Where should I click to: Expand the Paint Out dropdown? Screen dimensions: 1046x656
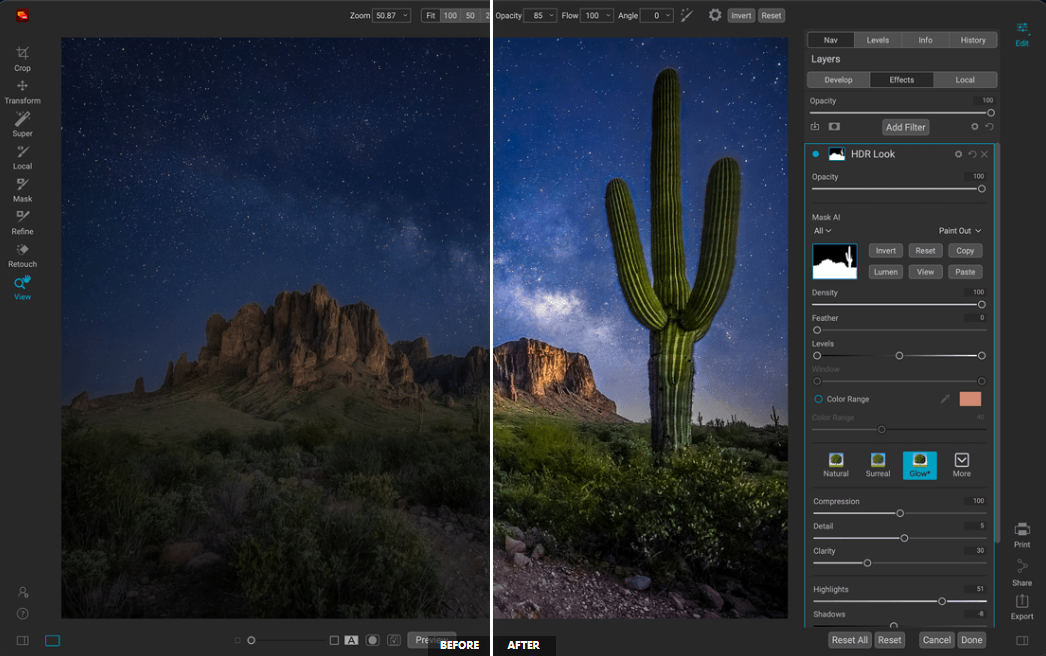pyautogui.click(x=959, y=231)
